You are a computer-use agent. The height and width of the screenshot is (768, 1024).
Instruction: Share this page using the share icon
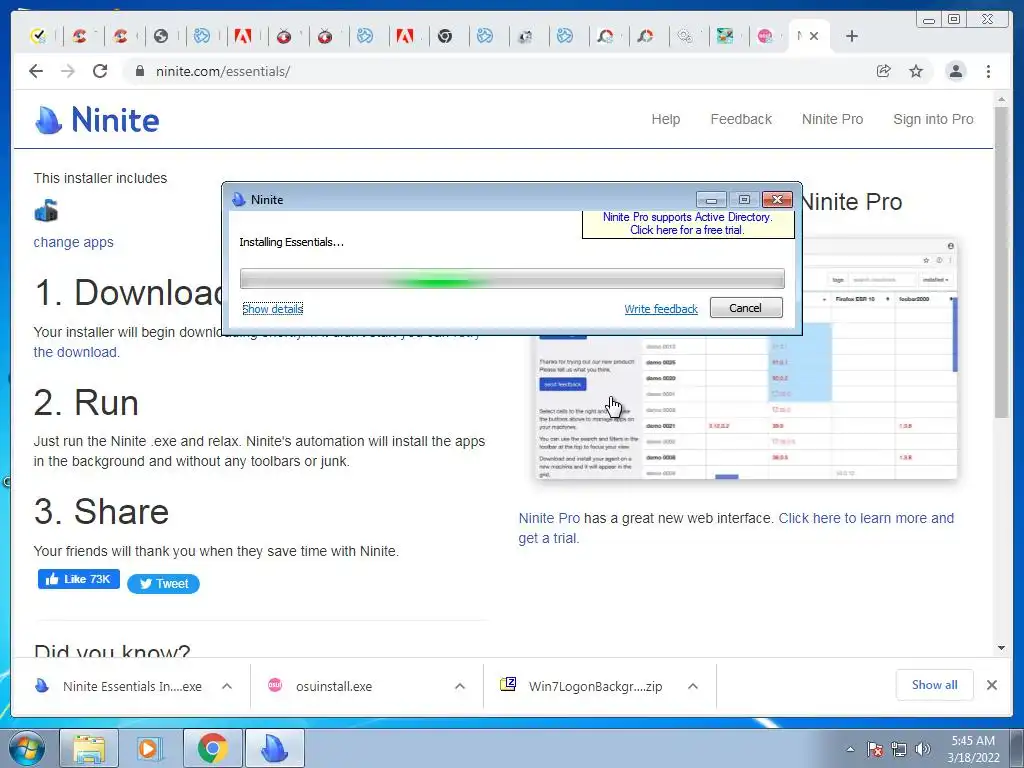tap(884, 71)
